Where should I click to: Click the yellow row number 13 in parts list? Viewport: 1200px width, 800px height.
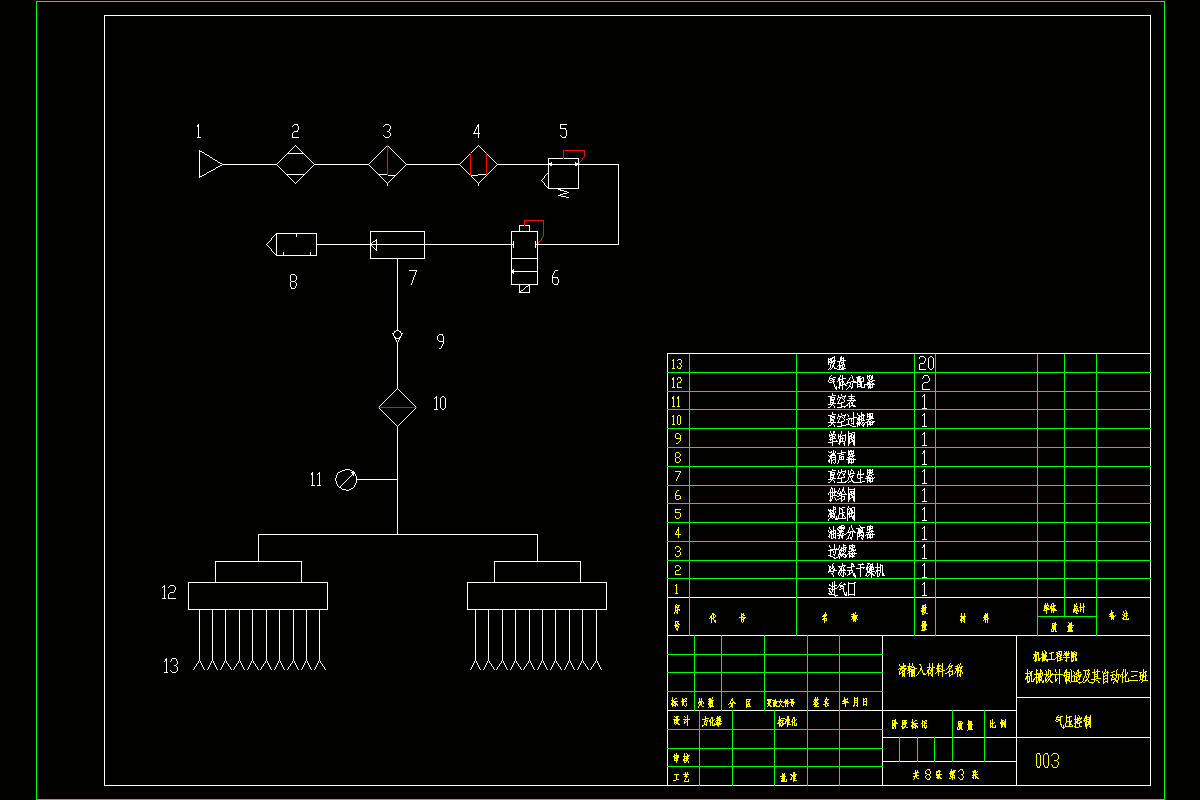pyautogui.click(x=676, y=364)
